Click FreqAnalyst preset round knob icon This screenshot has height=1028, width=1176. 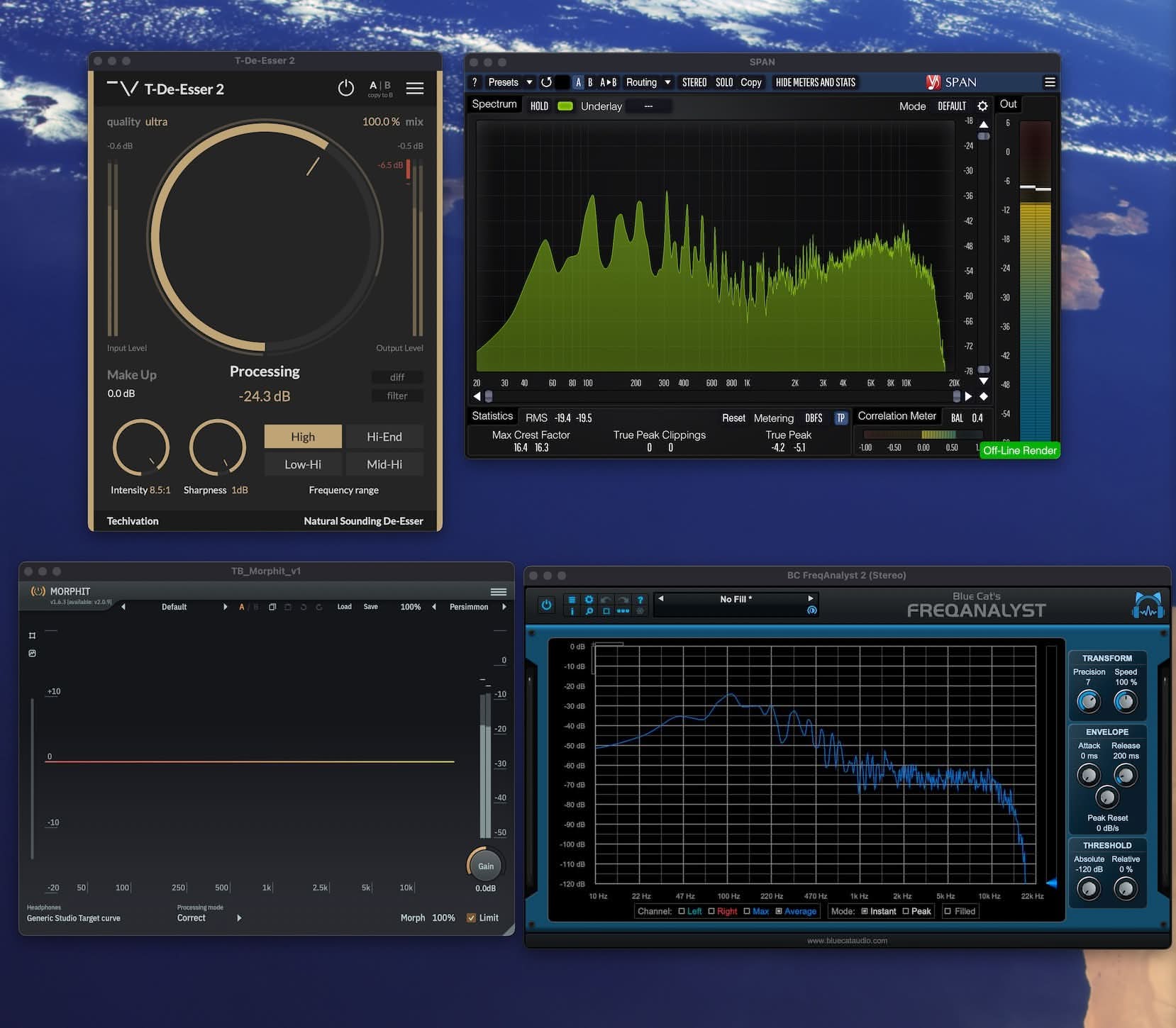[811, 610]
